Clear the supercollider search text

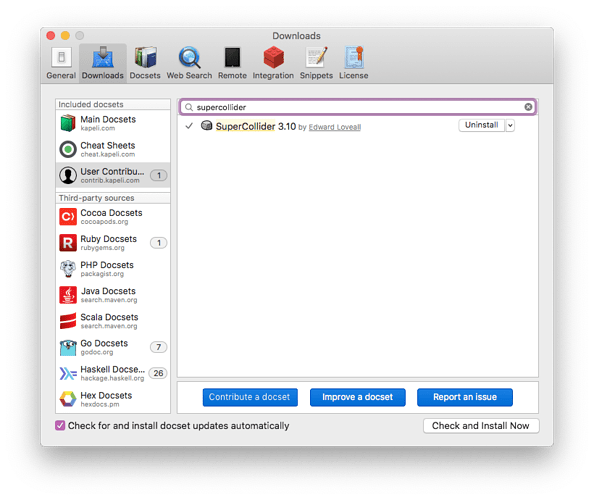[528, 107]
